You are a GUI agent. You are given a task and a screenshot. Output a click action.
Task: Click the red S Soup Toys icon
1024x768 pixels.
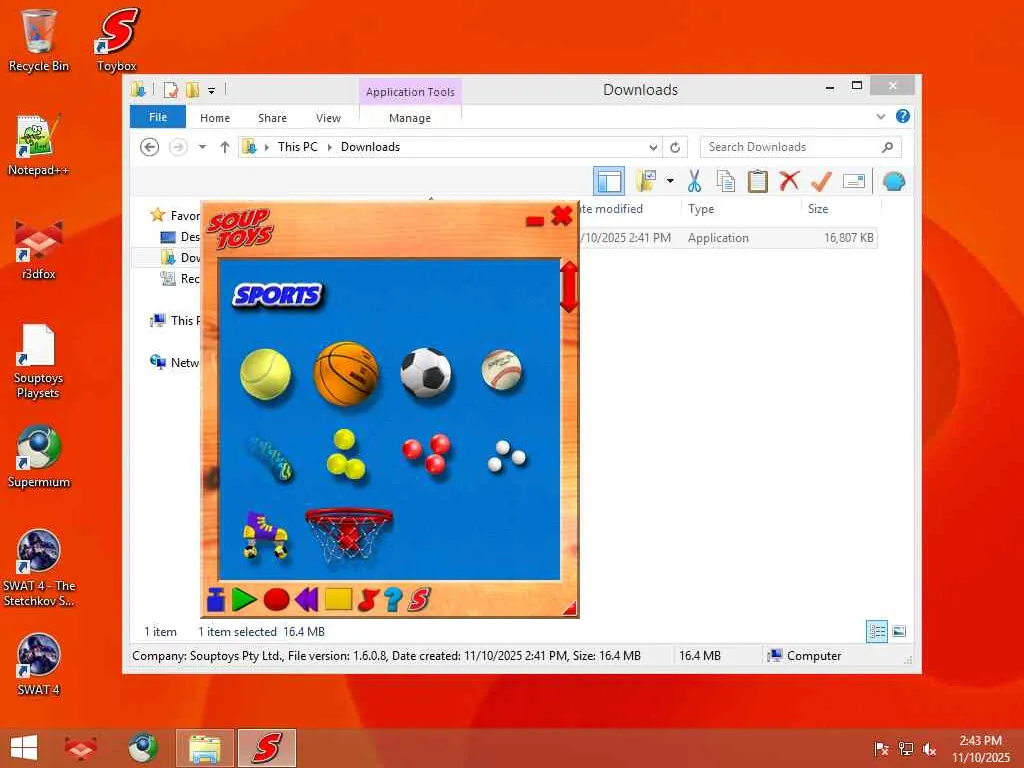click(x=419, y=600)
